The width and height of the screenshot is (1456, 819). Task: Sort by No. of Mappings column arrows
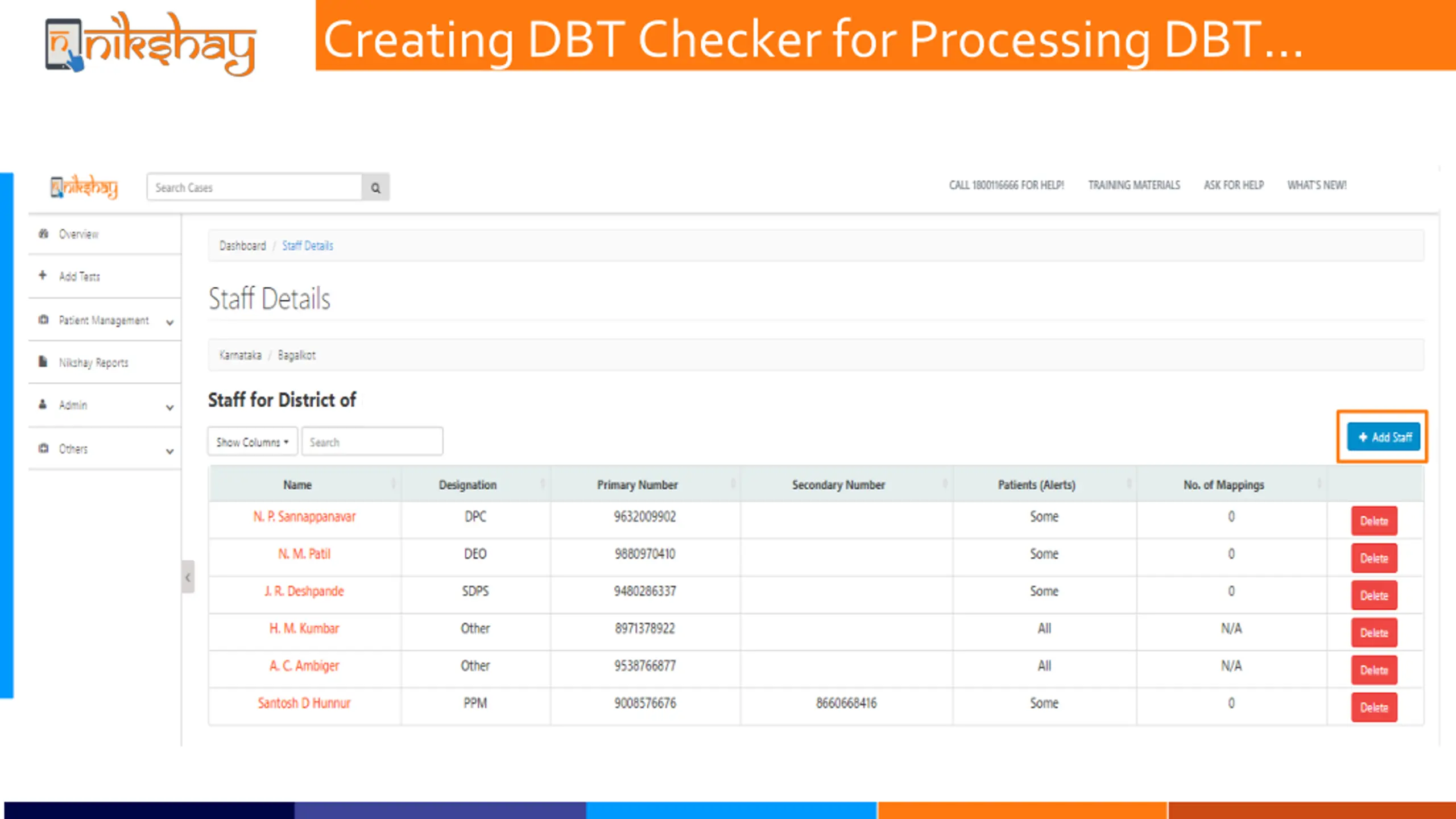pos(1319,484)
